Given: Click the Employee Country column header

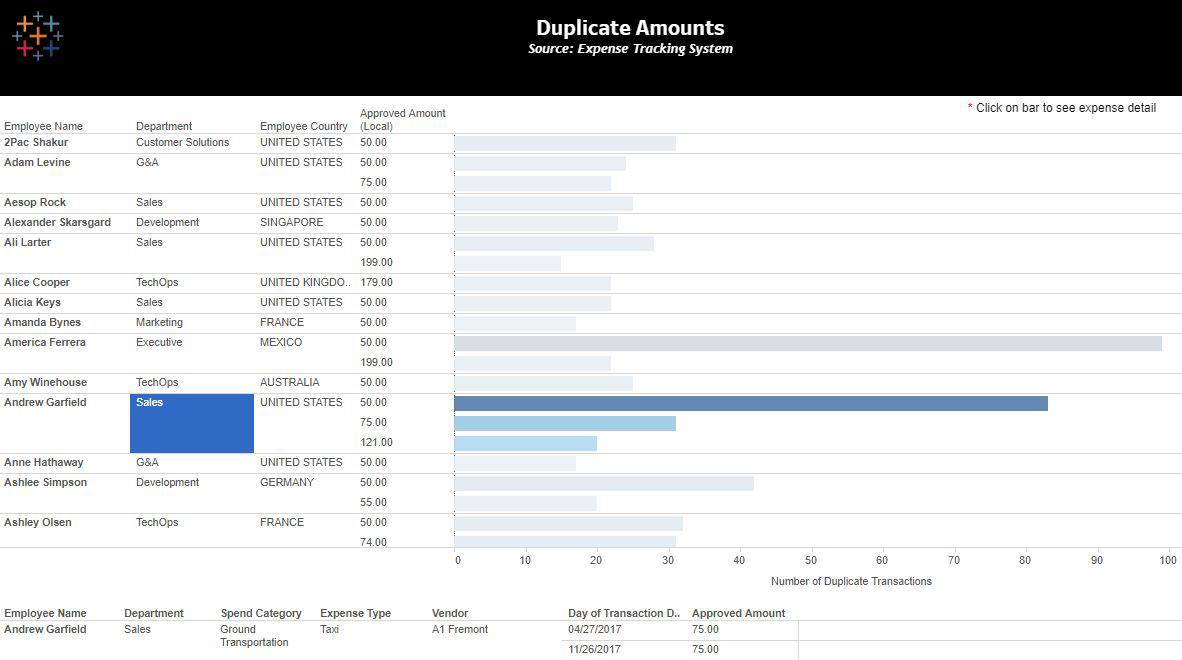Looking at the screenshot, I should click(x=304, y=126).
